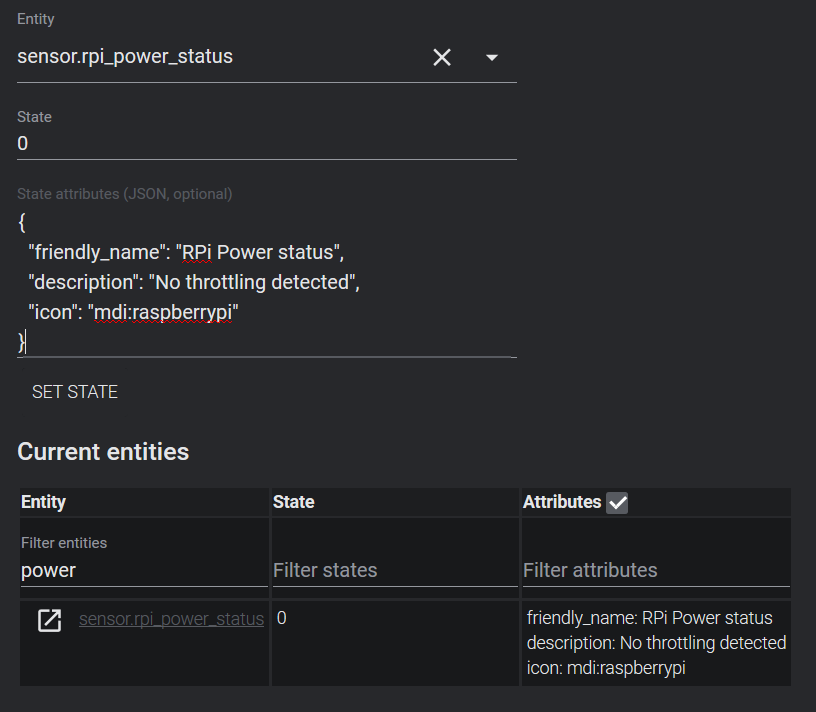Select the Filter attributes input
This screenshot has height=712, width=816.
pos(655,570)
